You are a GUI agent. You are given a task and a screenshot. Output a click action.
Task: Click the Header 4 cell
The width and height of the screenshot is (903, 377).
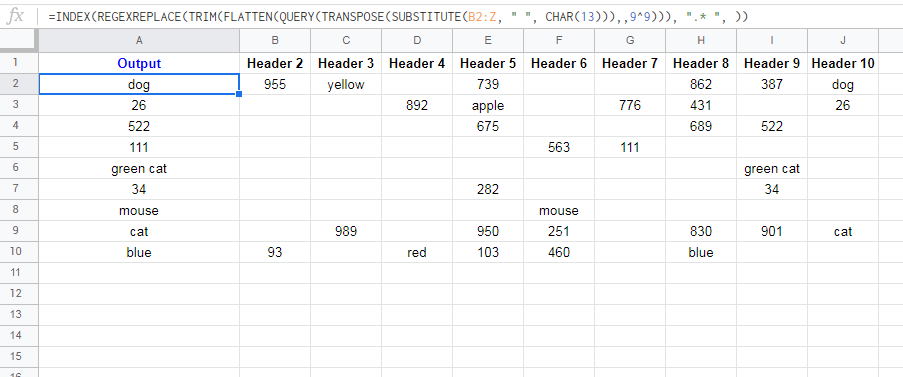tap(417, 63)
